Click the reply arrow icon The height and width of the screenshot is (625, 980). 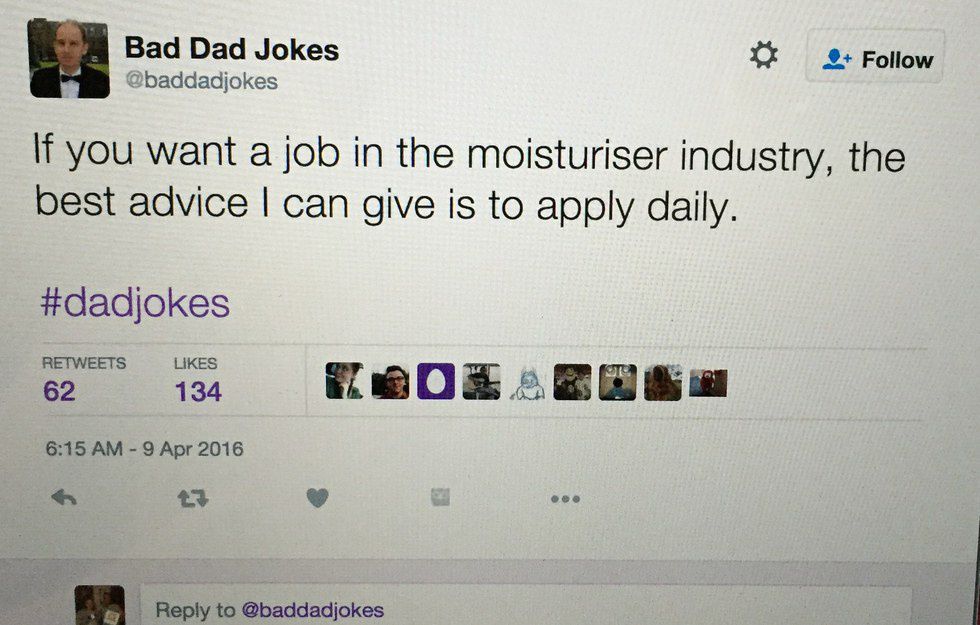click(64, 497)
